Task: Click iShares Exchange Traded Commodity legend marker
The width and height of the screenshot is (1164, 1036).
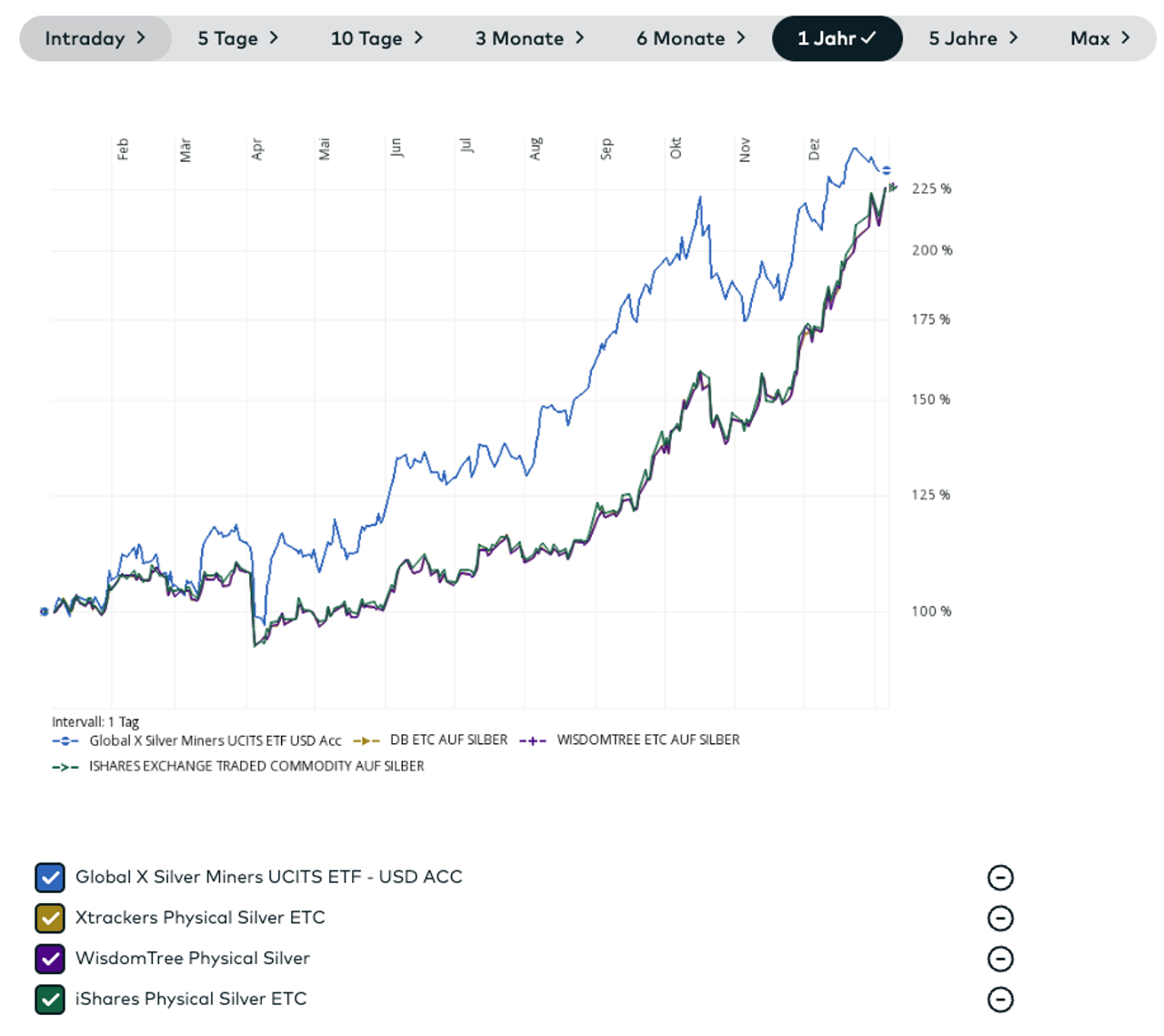Action: tap(65, 767)
